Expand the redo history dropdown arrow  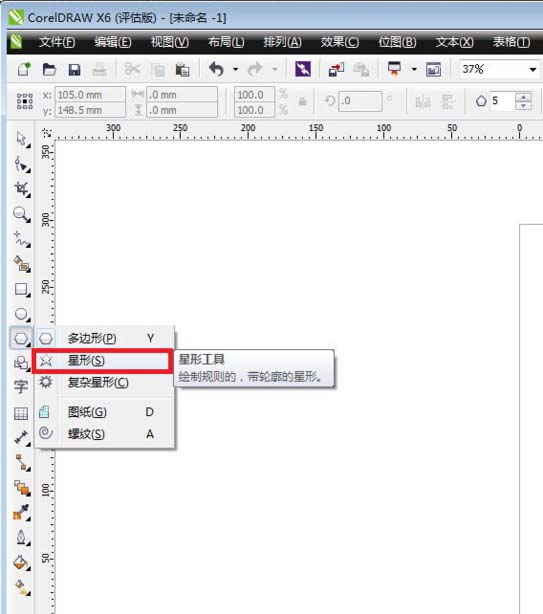(275, 69)
